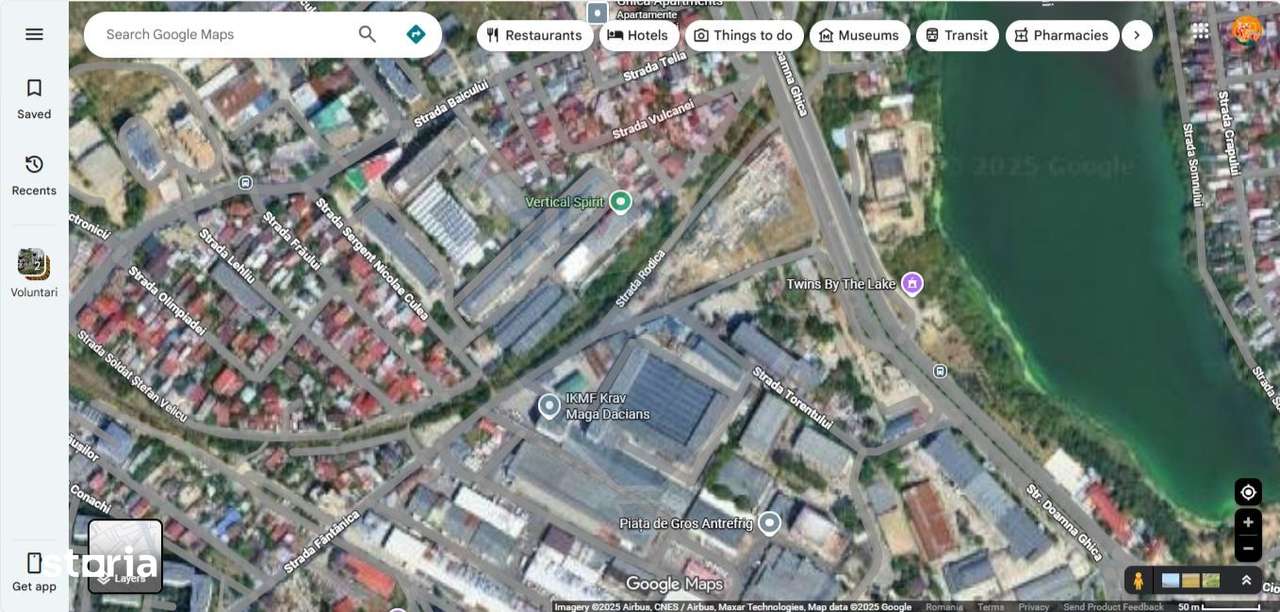Click the Vertical Spirit green pin

click(x=620, y=202)
